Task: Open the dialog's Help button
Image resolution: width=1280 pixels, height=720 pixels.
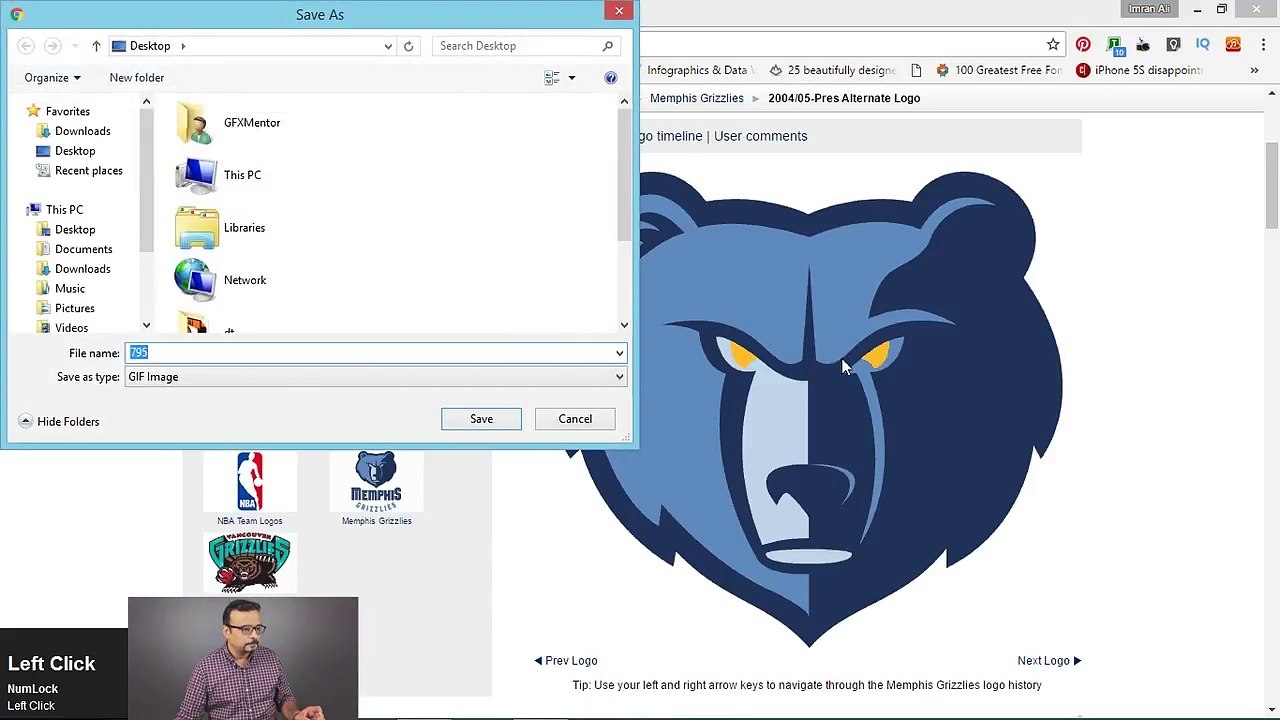Action: click(611, 78)
